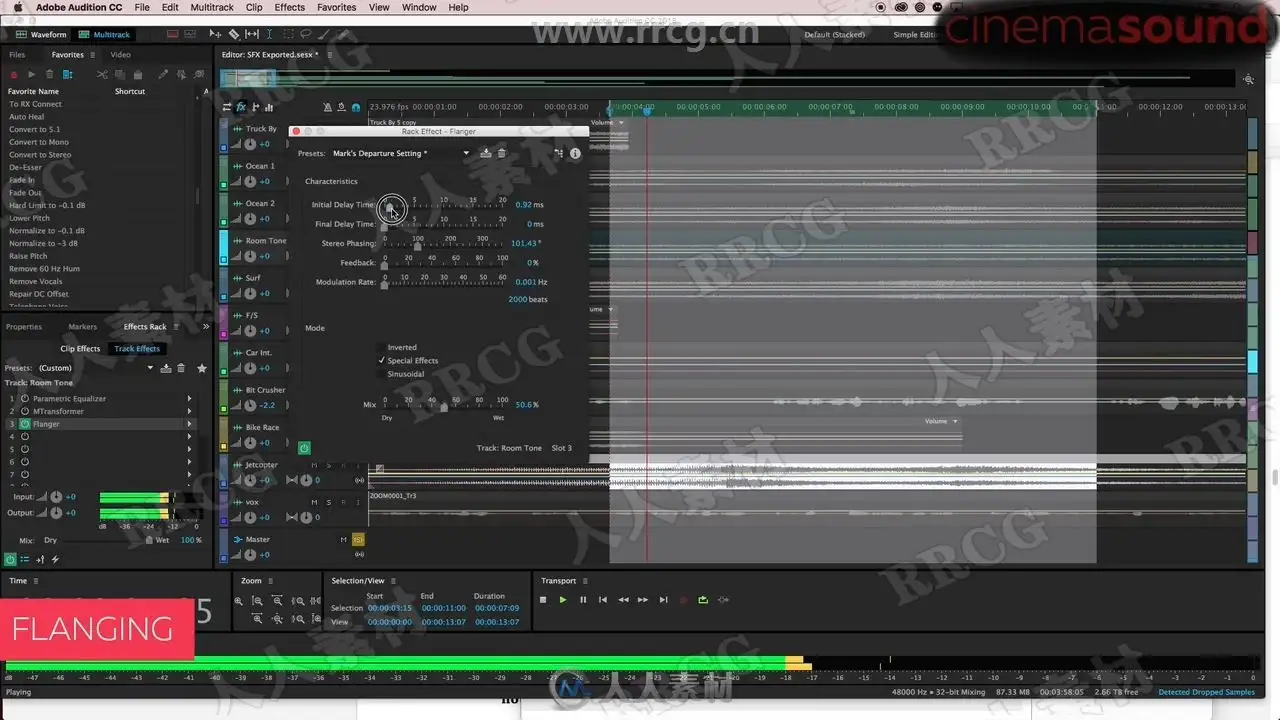Select the Convert to Mono favorite
The height and width of the screenshot is (720, 1280).
[x=39, y=142]
